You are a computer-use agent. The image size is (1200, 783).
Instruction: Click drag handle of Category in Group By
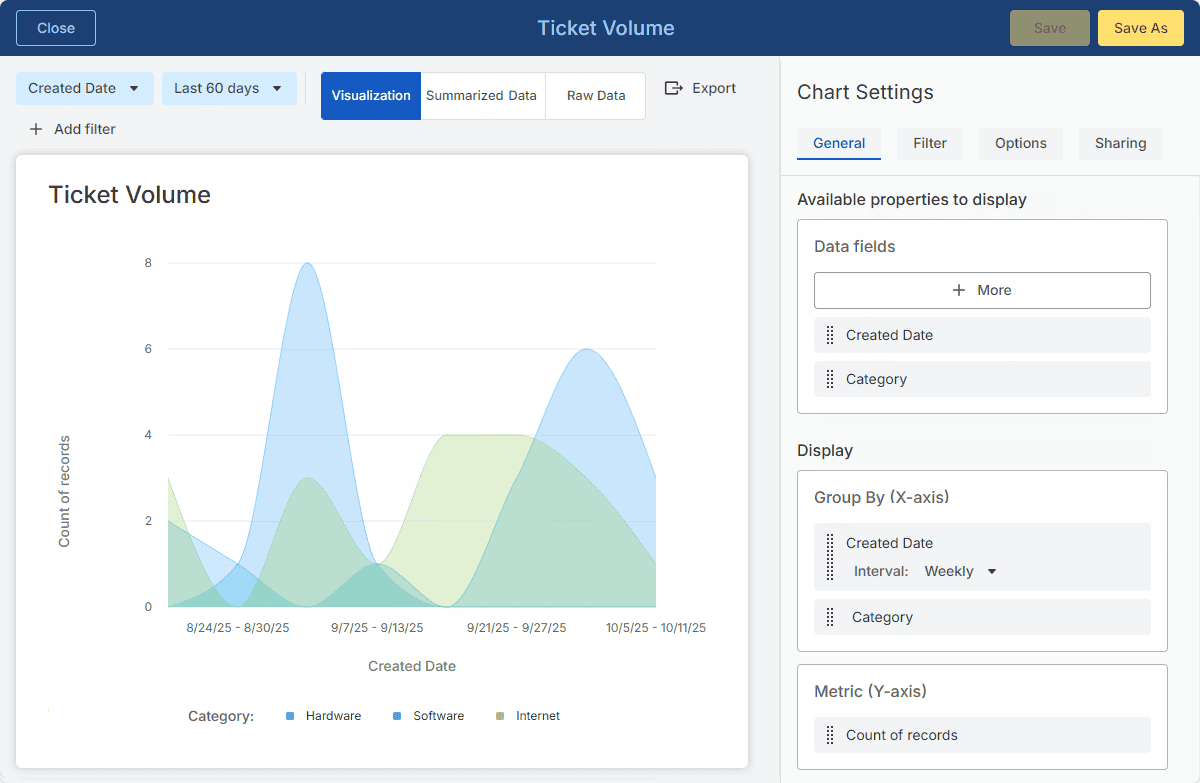[x=830, y=618]
